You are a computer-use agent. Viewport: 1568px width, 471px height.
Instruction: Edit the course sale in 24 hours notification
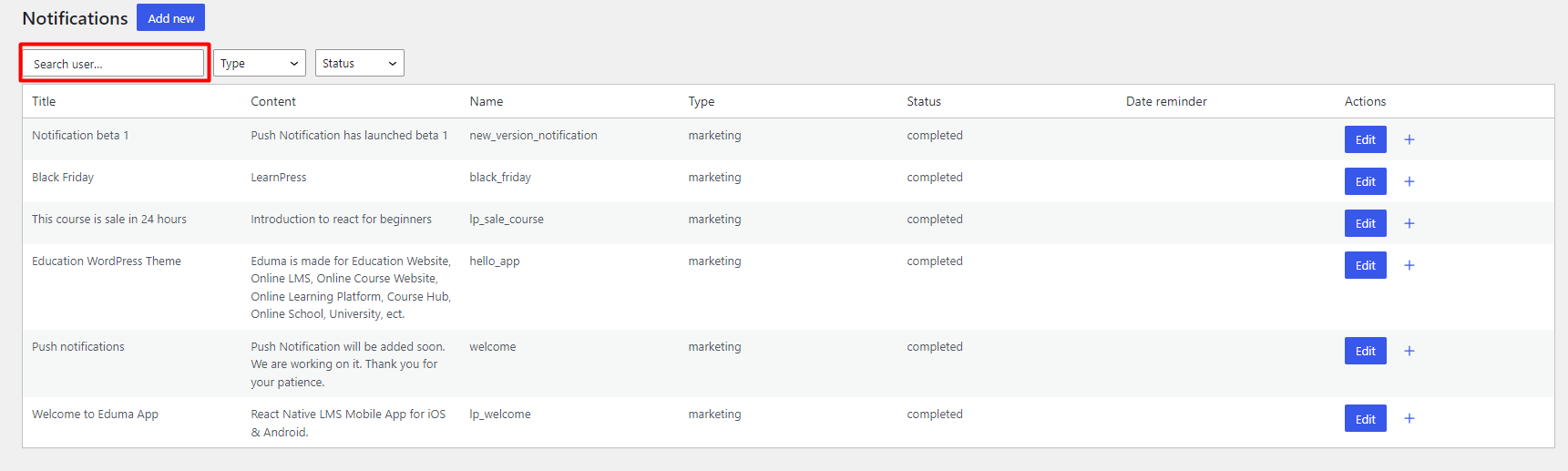(1365, 223)
